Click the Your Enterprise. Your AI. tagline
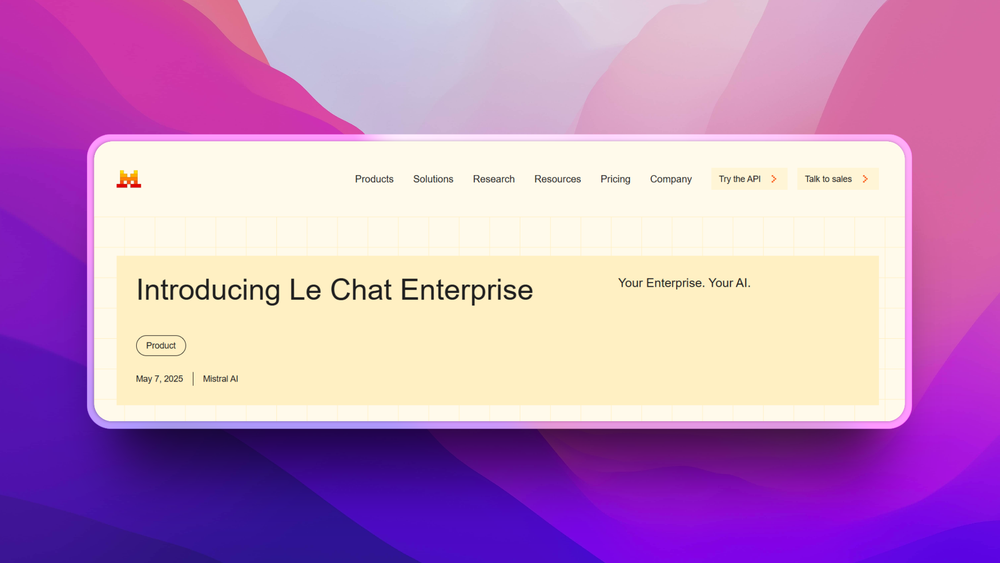Viewport: 1000px width, 563px height. [x=684, y=283]
